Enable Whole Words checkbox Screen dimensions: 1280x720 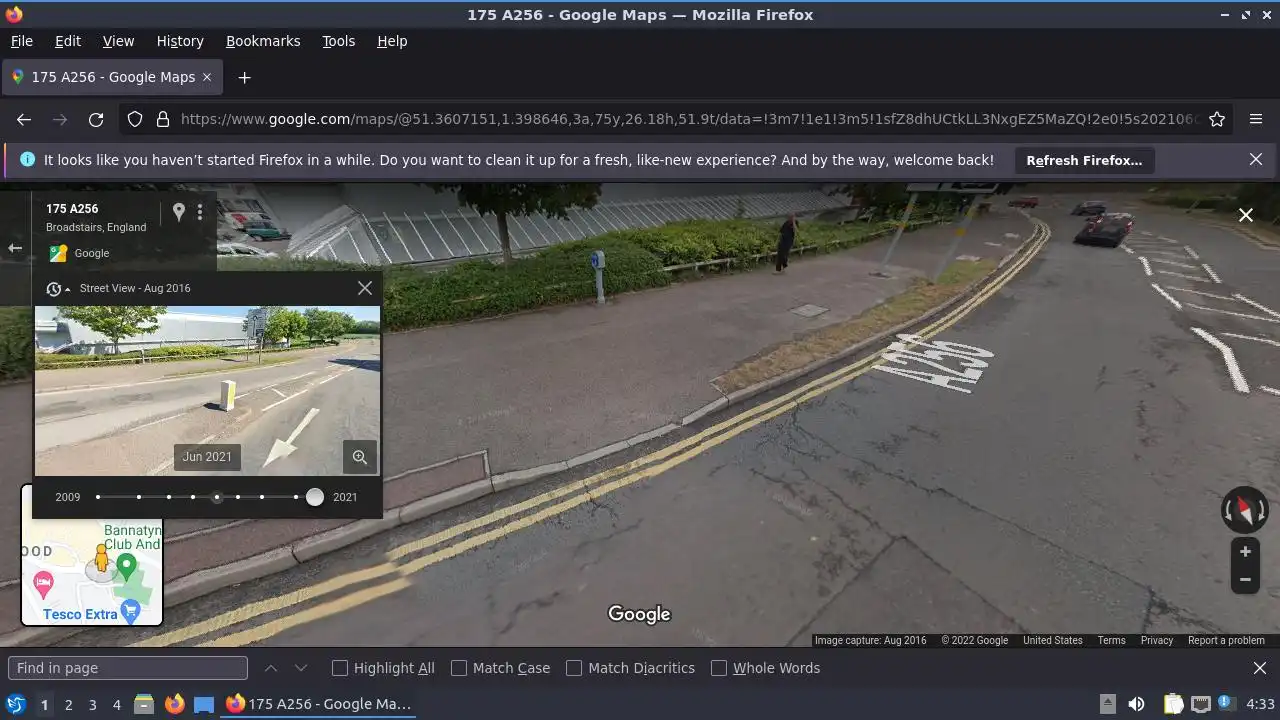coord(719,668)
